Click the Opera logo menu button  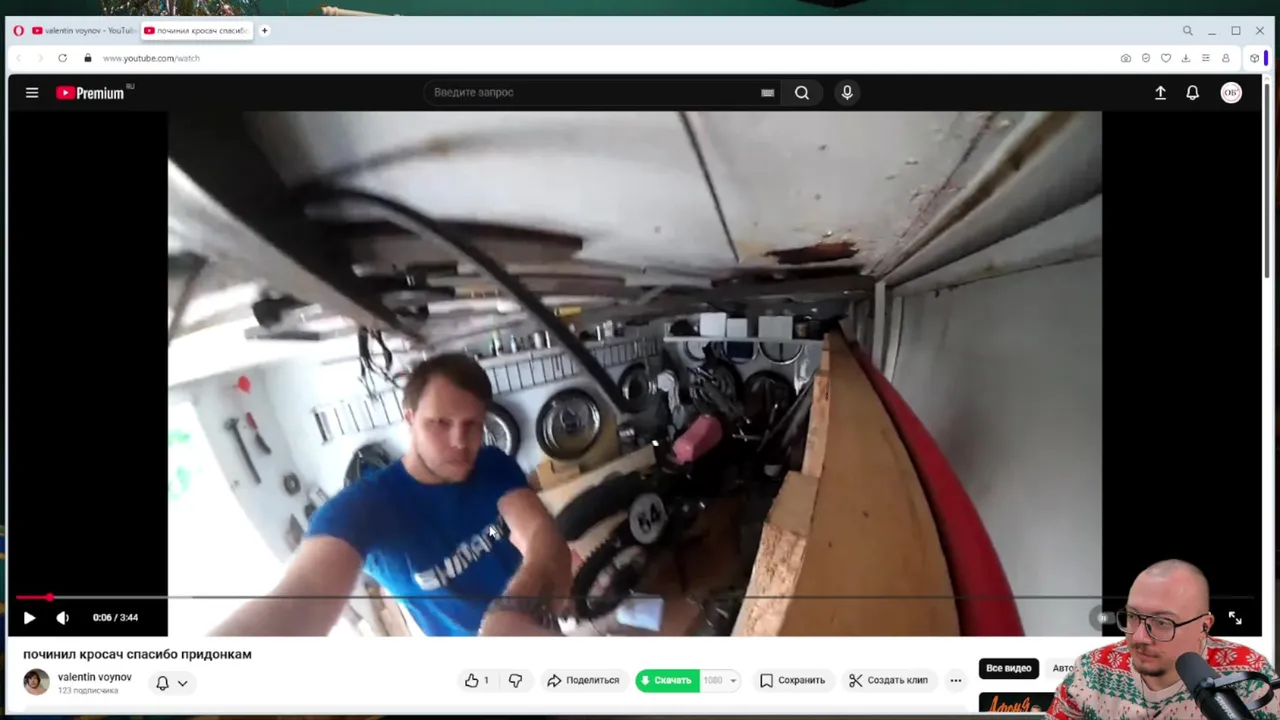[18, 31]
